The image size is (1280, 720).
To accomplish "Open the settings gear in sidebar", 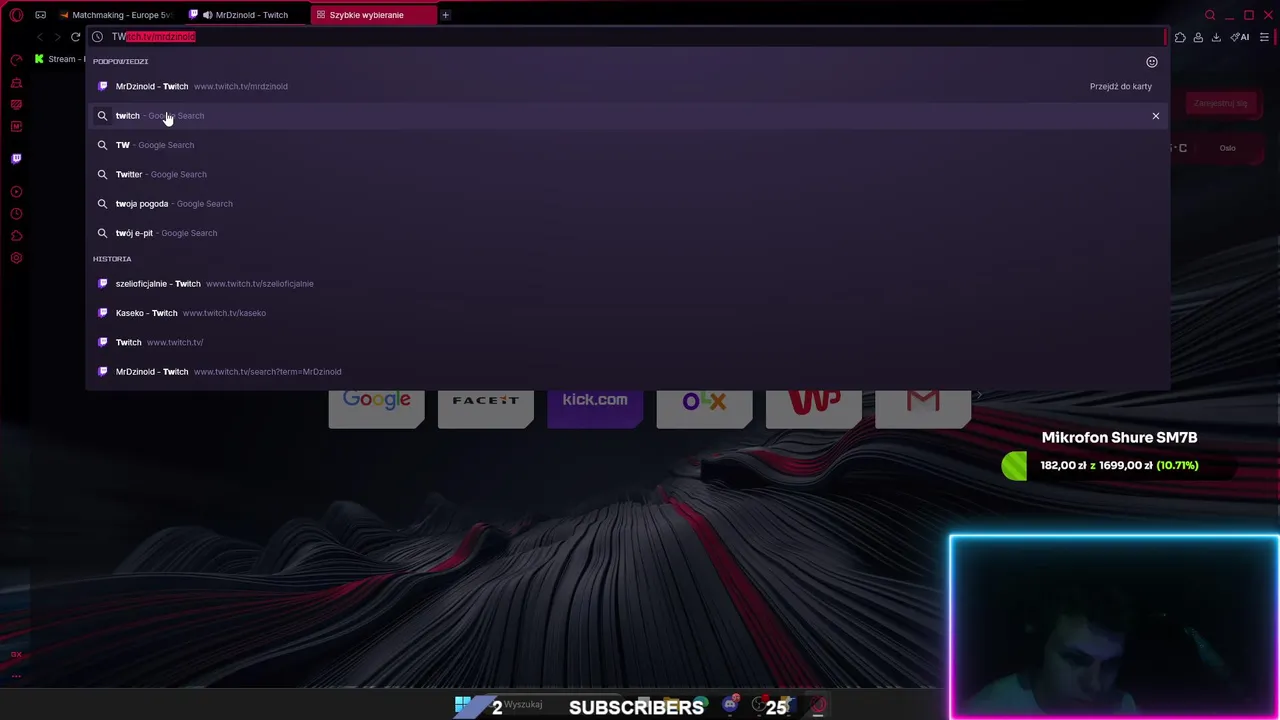I will (16, 258).
